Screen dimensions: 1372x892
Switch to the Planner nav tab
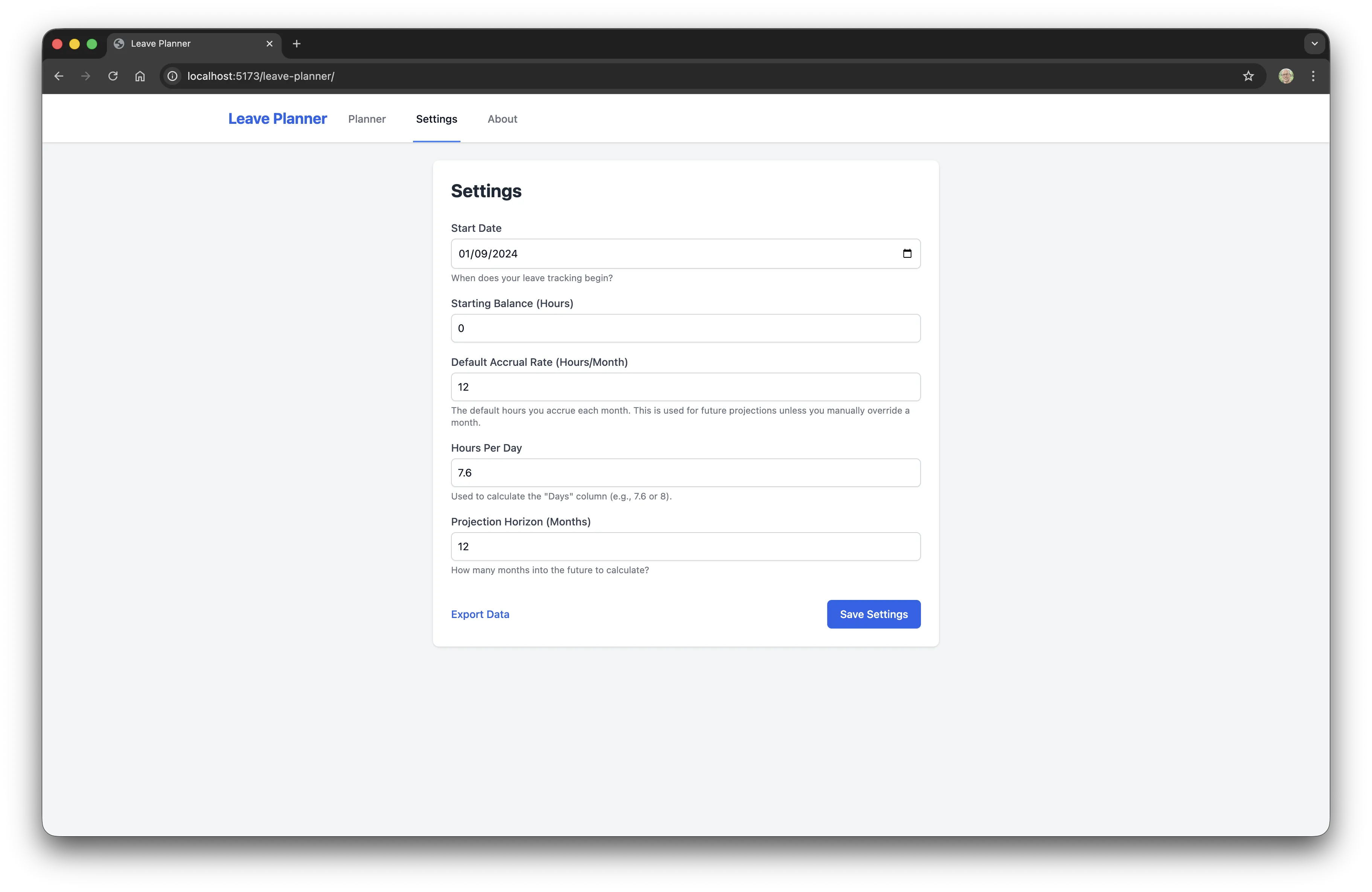tap(367, 119)
